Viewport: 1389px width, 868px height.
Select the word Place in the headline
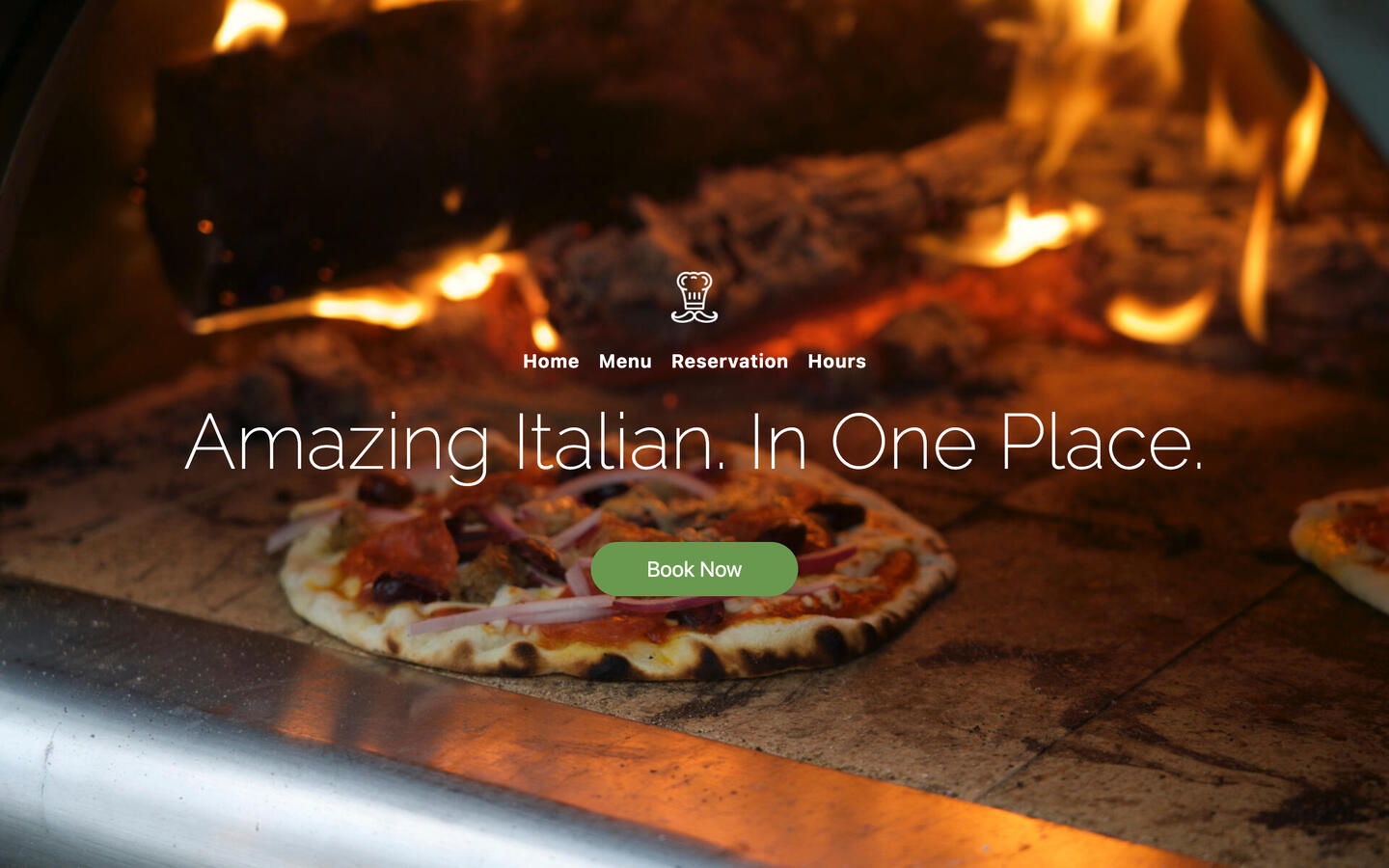click(x=1102, y=442)
